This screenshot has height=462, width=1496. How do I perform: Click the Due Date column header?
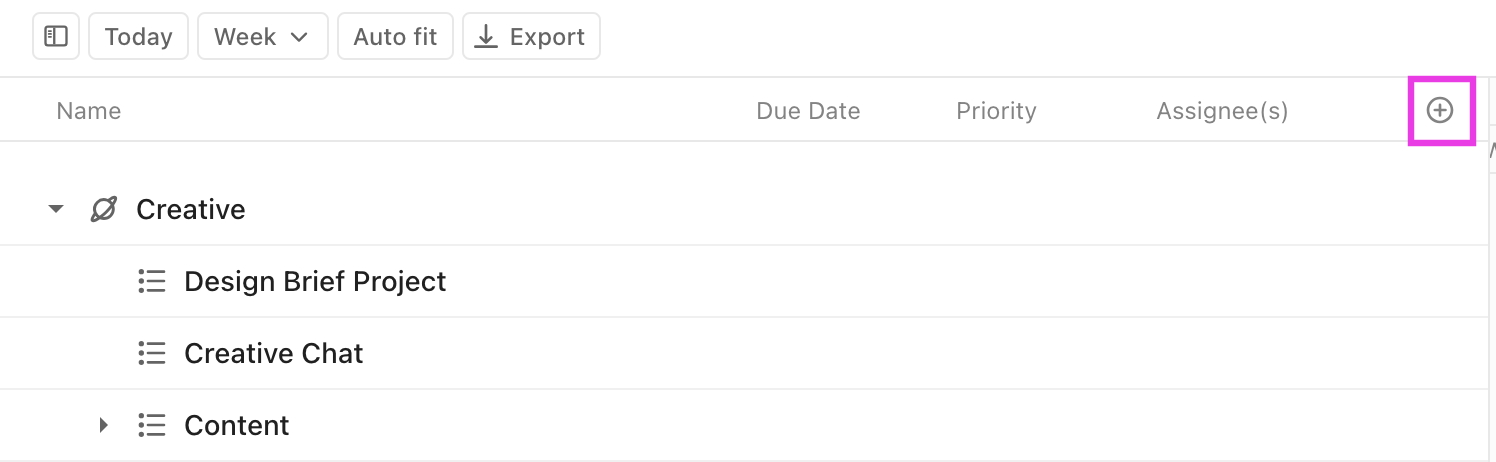tap(808, 111)
